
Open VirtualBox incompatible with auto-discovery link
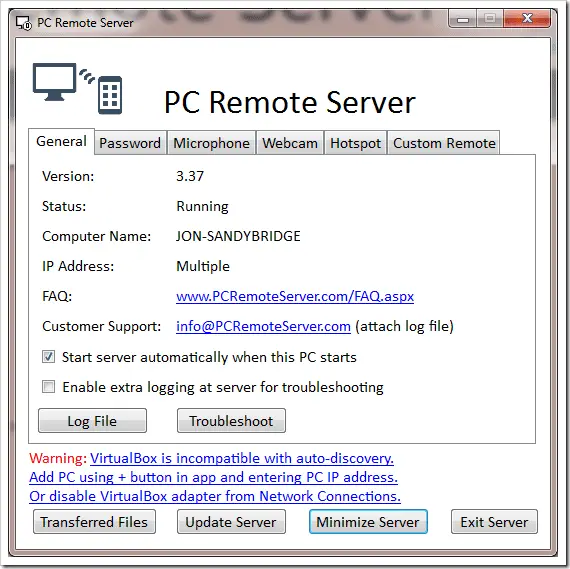tap(242, 458)
